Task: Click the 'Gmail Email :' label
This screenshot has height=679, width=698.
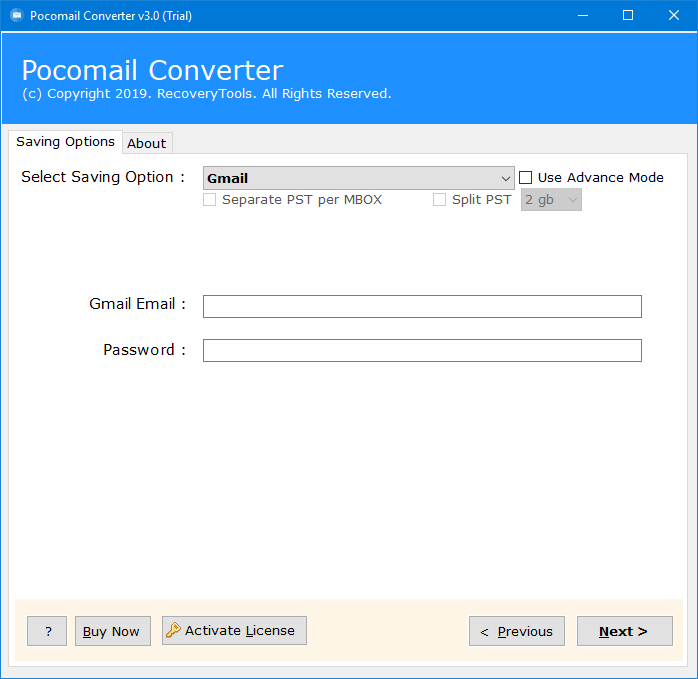Action: click(137, 304)
